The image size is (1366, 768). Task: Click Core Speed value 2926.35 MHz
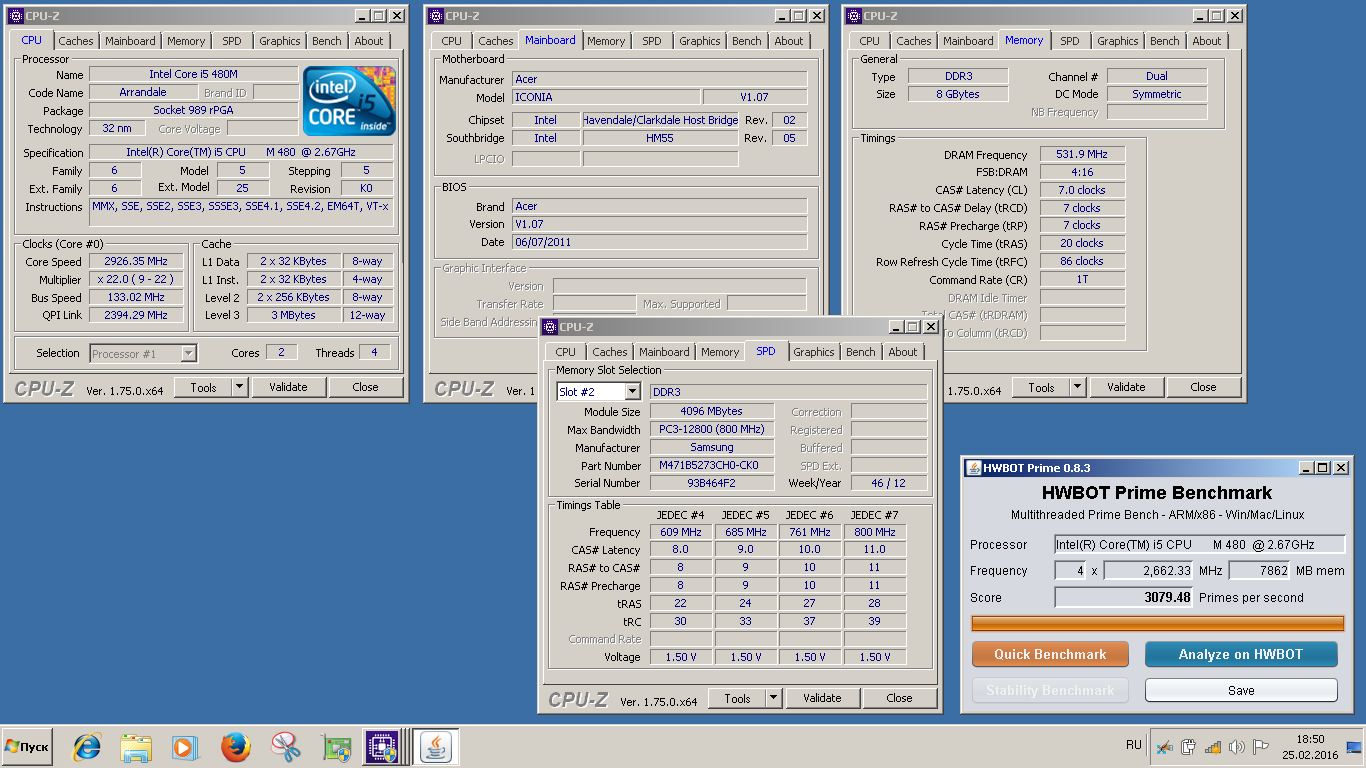click(136, 261)
